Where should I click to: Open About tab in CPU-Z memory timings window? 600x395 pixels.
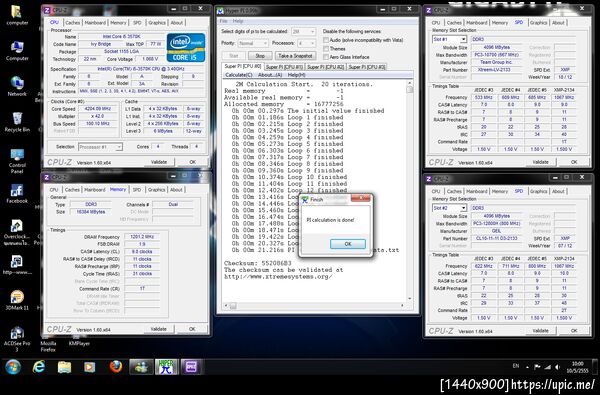coord(176,189)
